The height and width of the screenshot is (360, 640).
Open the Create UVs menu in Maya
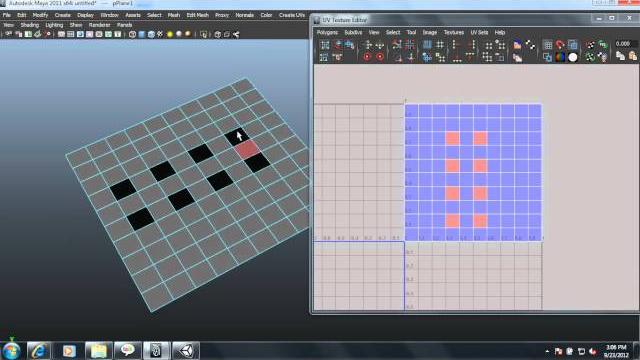[x=292, y=15]
